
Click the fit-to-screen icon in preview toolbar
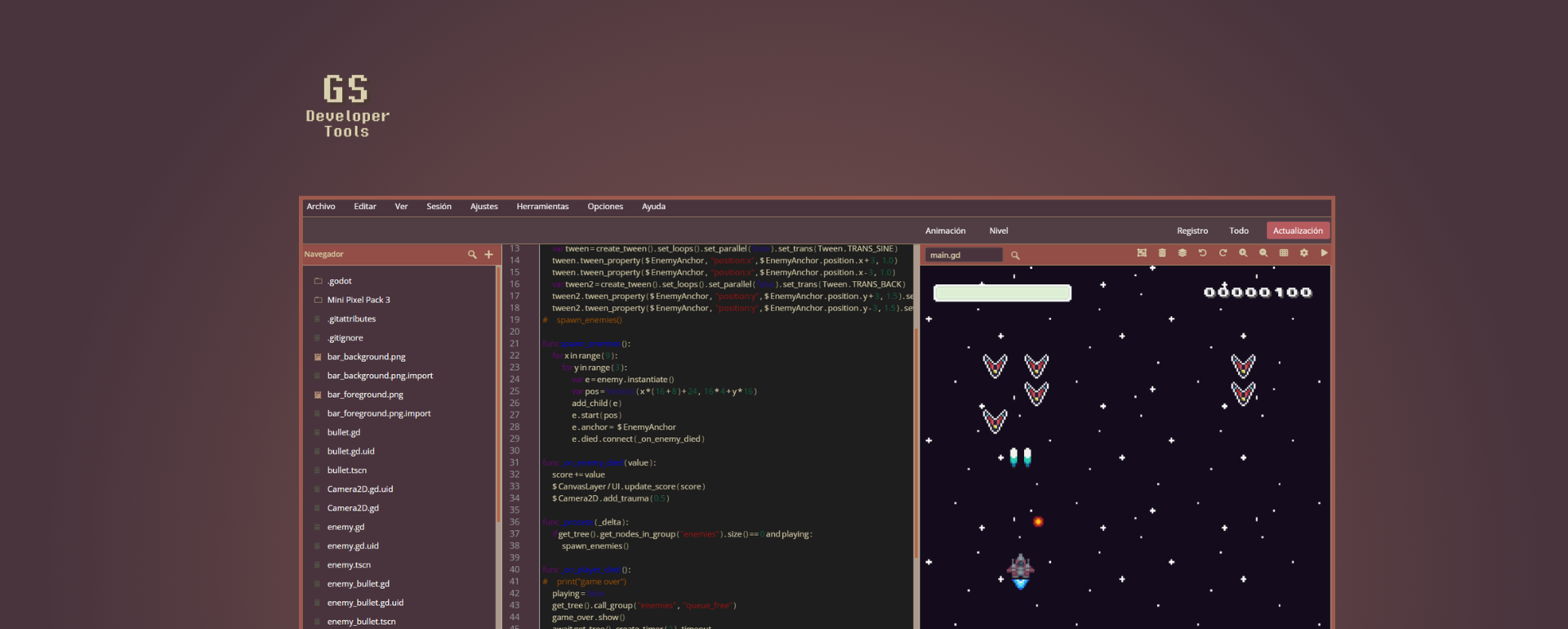tap(1142, 253)
